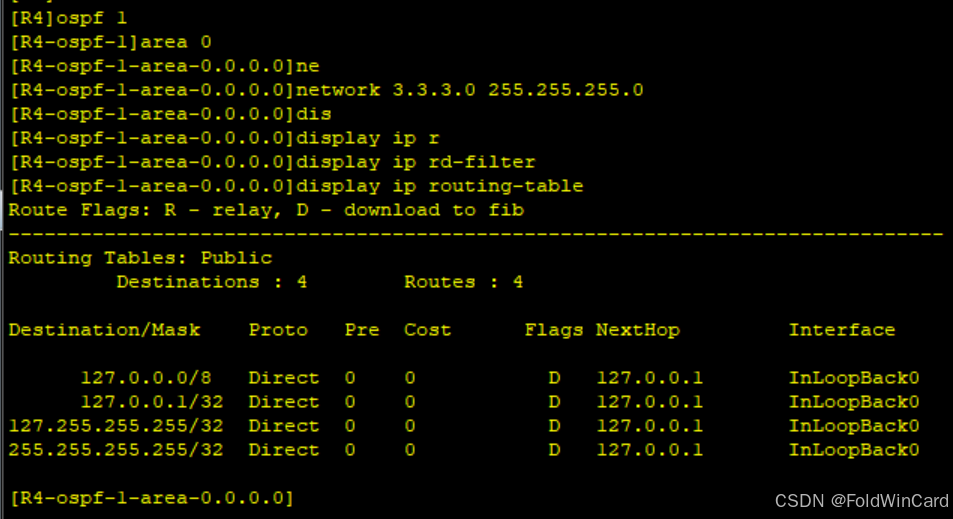Click the 255.255.255.255/32 destination entry
953x519 pixels.
click(116, 450)
